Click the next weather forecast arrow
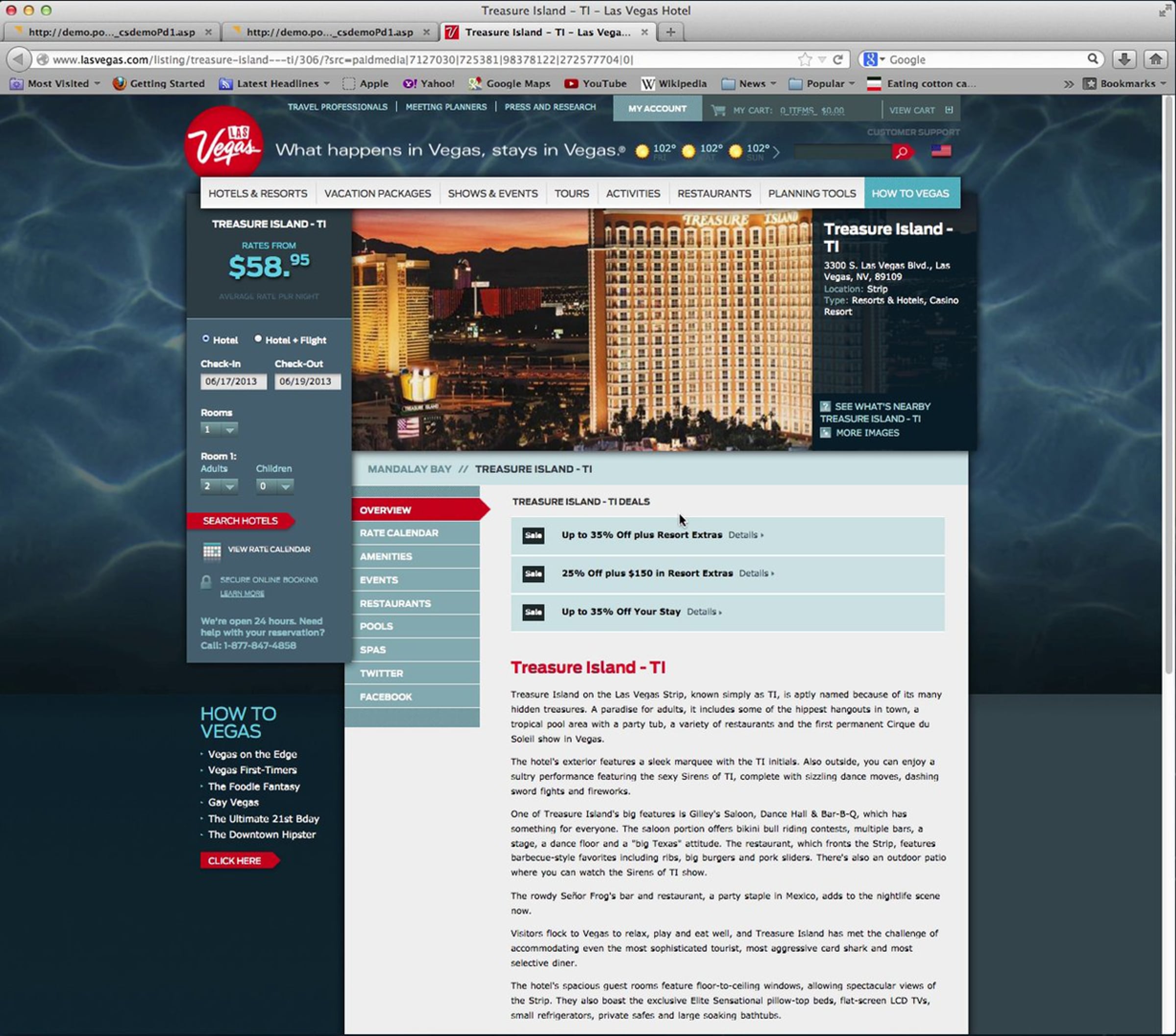Image resolution: width=1176 pixels, height=1036 pixels. 776,152
